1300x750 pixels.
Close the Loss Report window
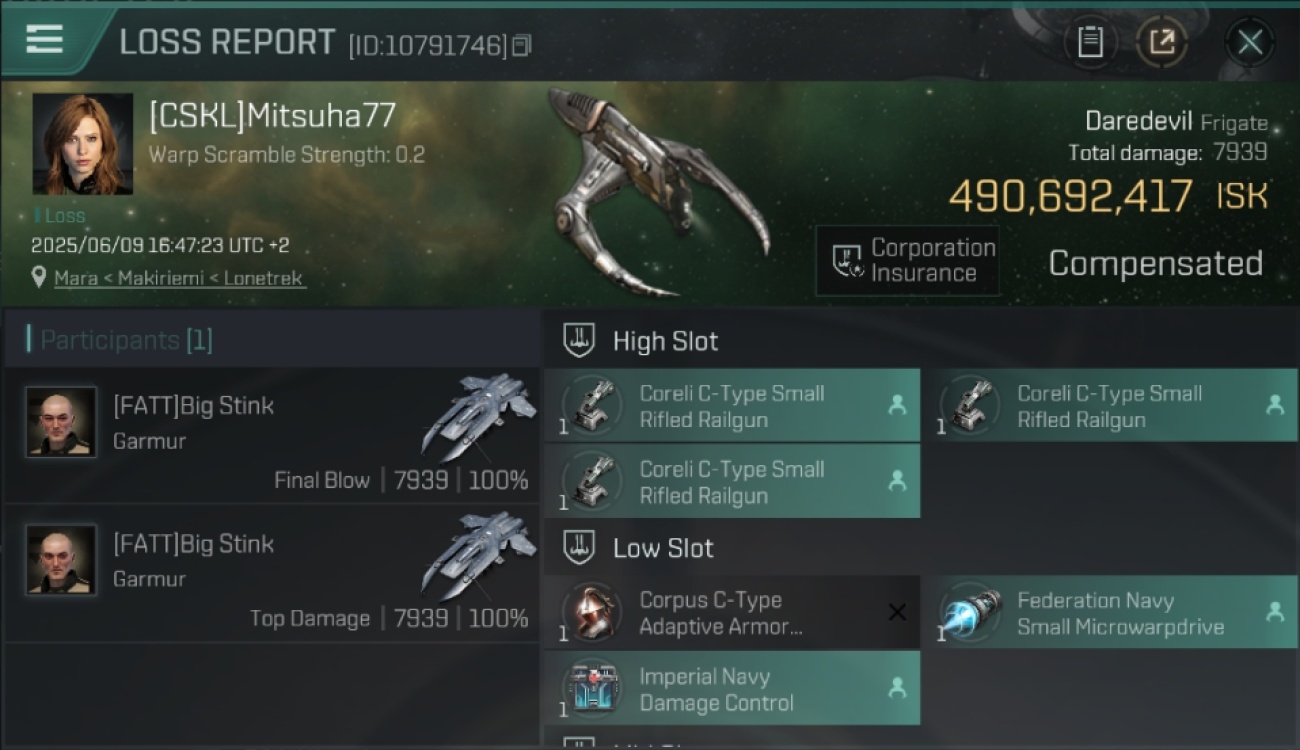pyautogui.click(x=1249, y=42)
